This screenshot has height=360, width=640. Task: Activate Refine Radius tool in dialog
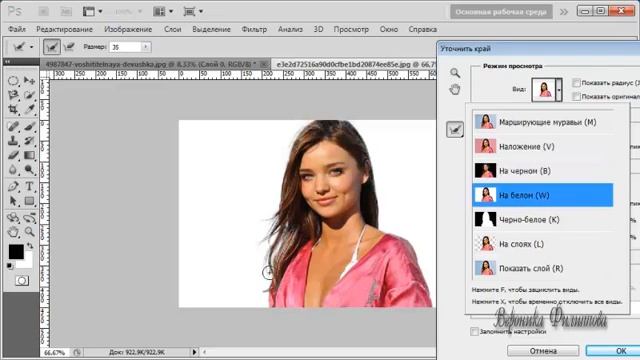pos(455,130)
